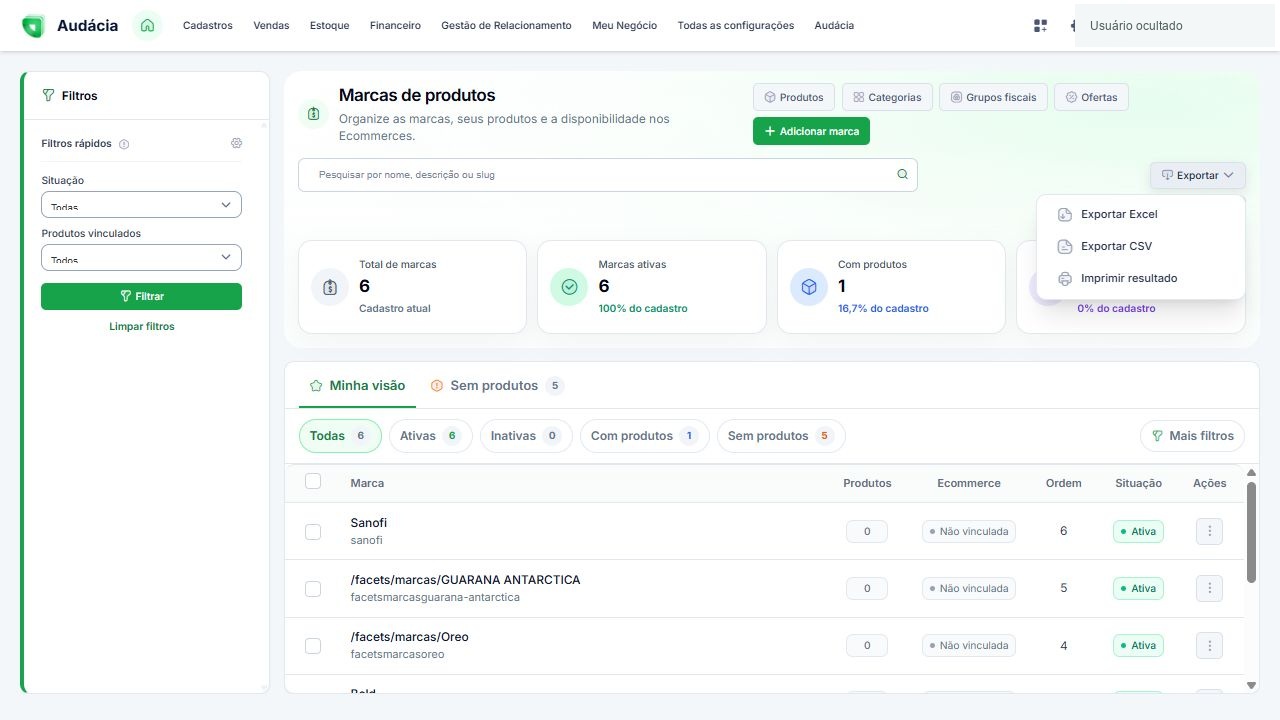Click the Adicionar marca button
This screenshot has height=720, width=1280.
[x=811, y=131]
